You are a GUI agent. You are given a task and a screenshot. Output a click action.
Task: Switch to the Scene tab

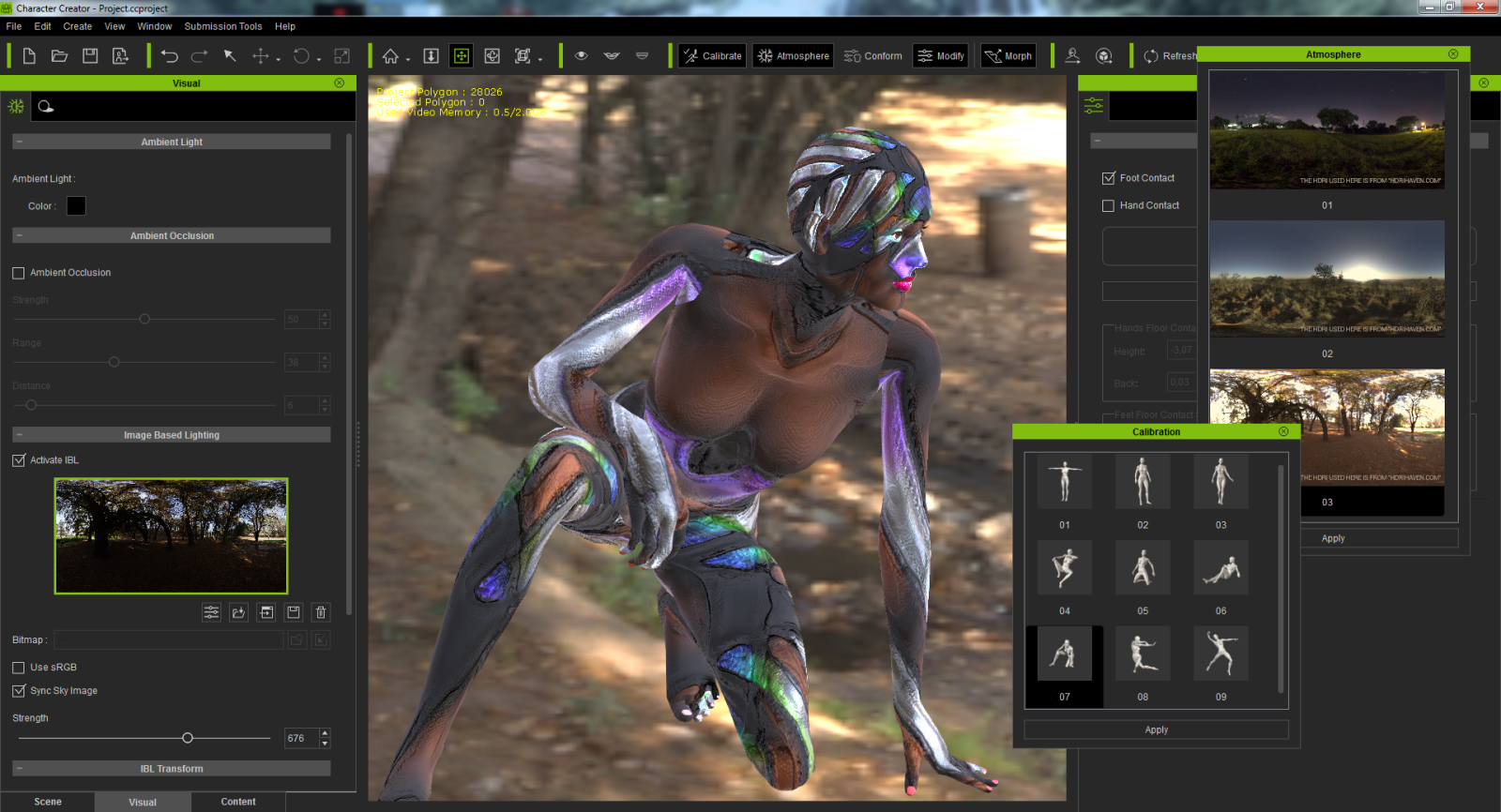(48, 802)
